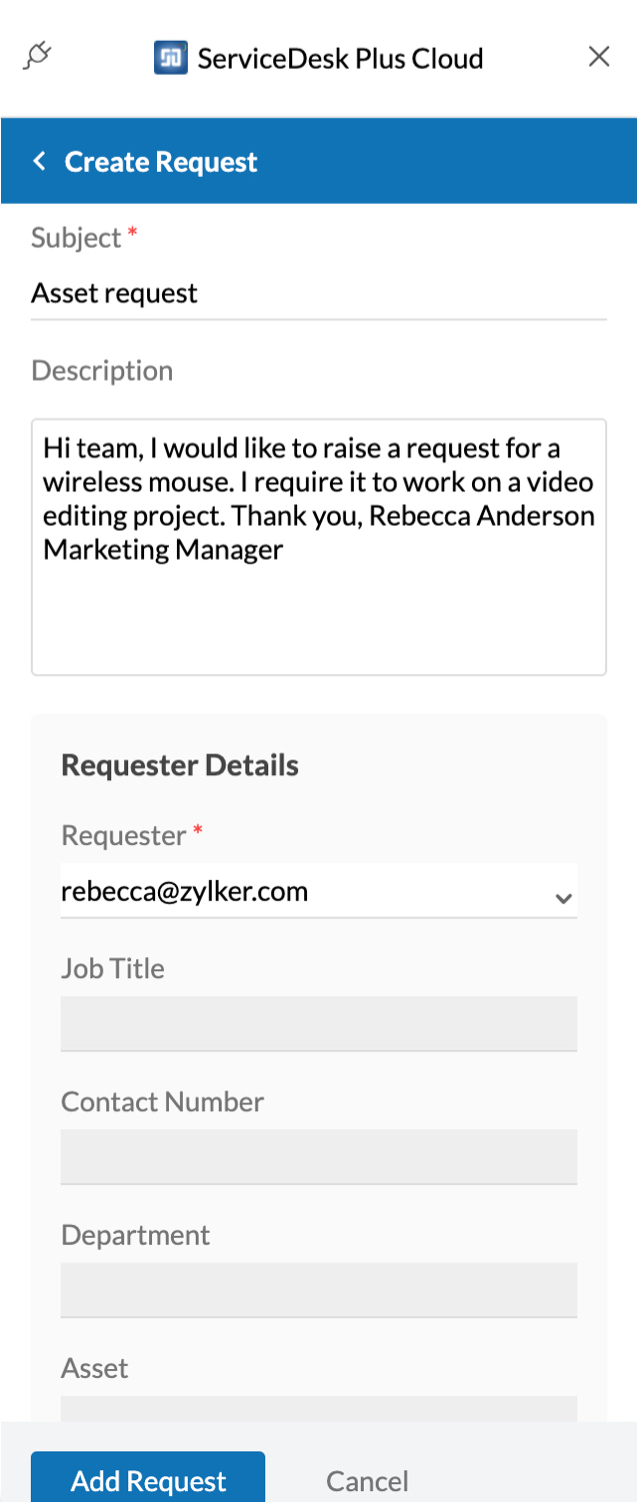Click the ServiceDesk Plus Cloud logo icon

click(171, 58)
